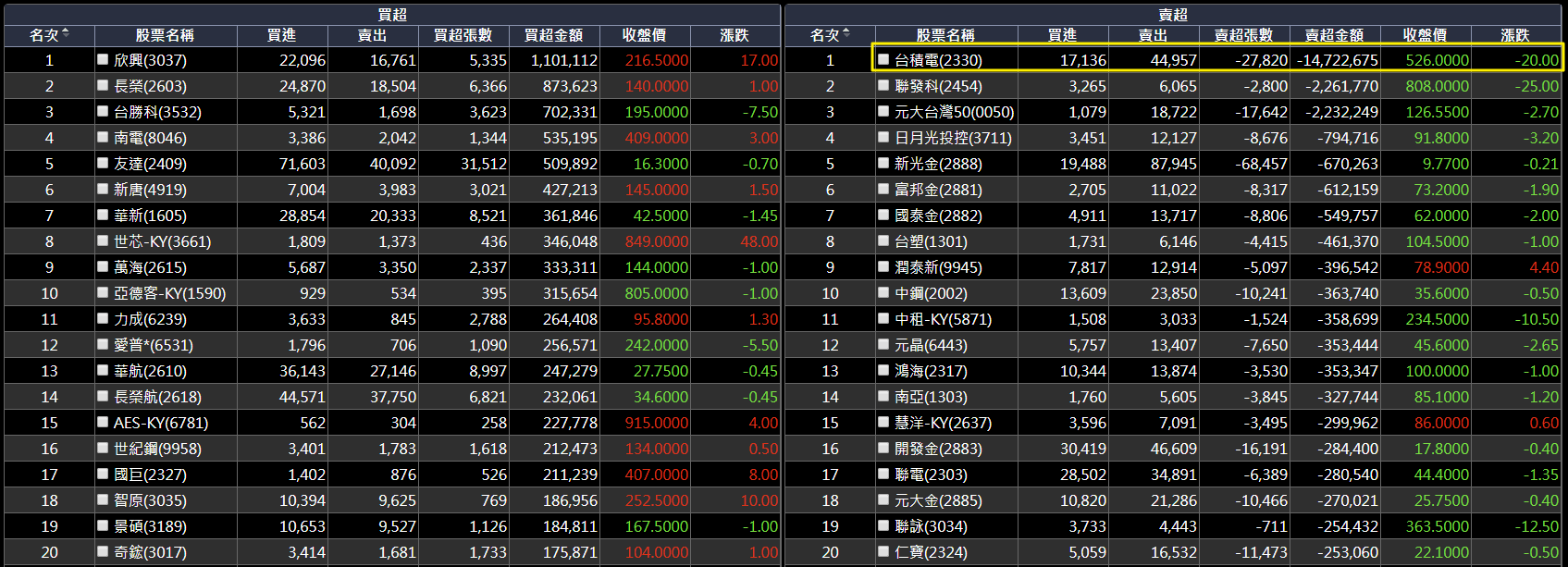Click 買進 header in 買超 table
Viewport: 1568px width, 567px height.
pos(281,35)
